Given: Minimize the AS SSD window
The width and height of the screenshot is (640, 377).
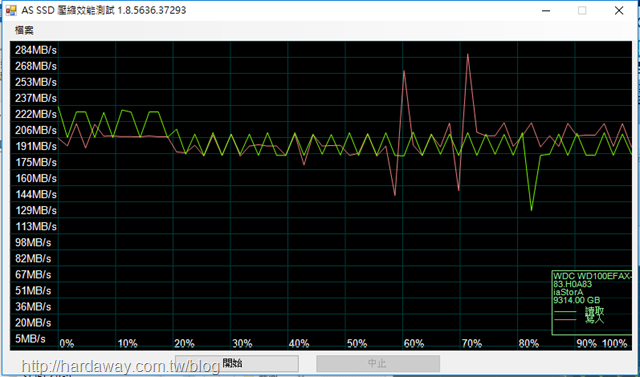Looking at the screenshot, I should pyautogui.click(x=545, y=11).
